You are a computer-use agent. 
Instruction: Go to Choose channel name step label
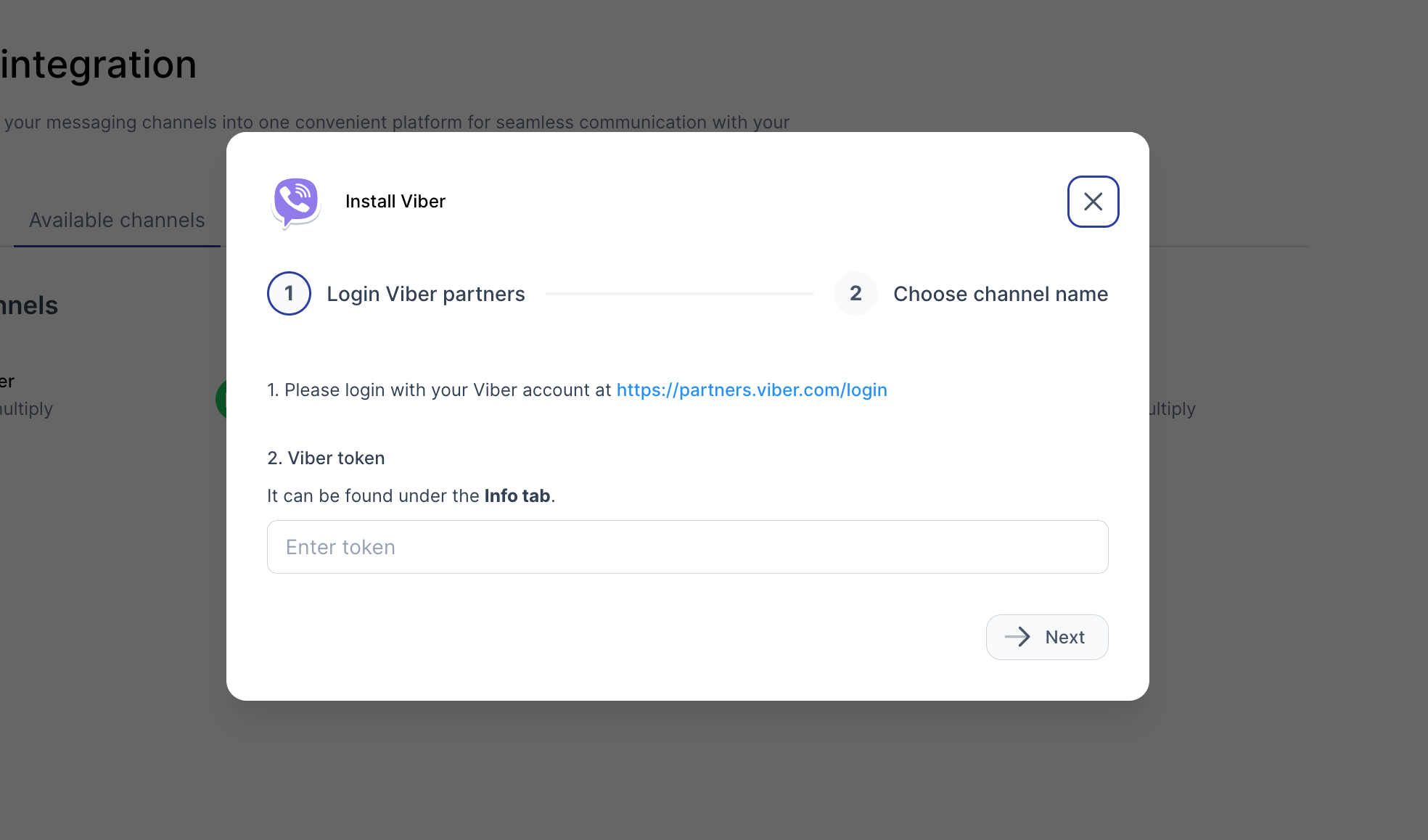click(x=1000, y=294)
